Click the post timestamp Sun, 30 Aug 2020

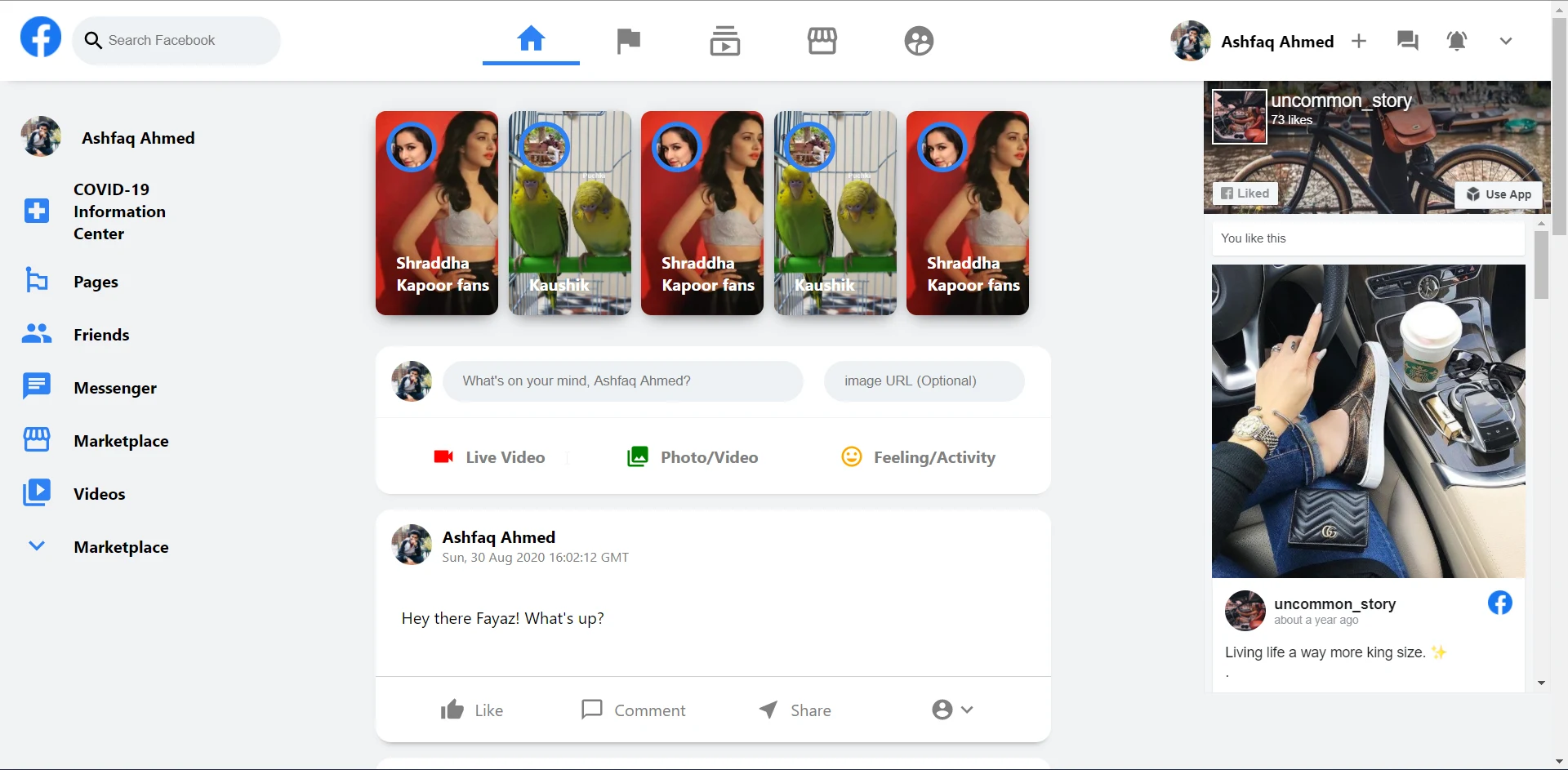535,558
